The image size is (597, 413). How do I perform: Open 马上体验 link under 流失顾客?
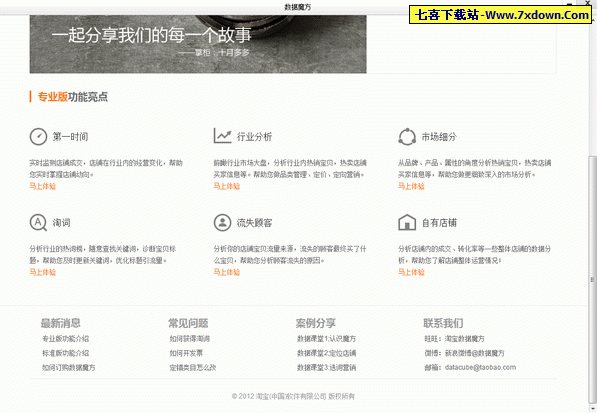pos(227,272)
